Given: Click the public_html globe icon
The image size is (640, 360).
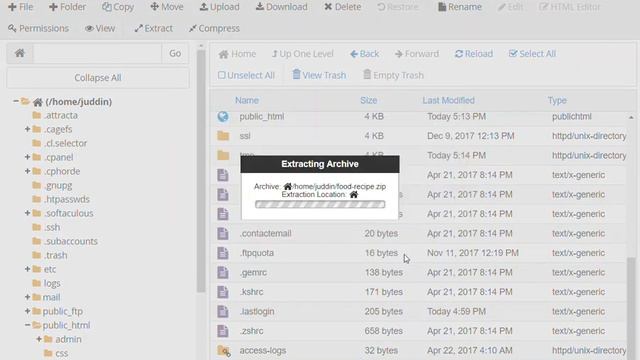Looking at the screenshot, I should [223, 117].
